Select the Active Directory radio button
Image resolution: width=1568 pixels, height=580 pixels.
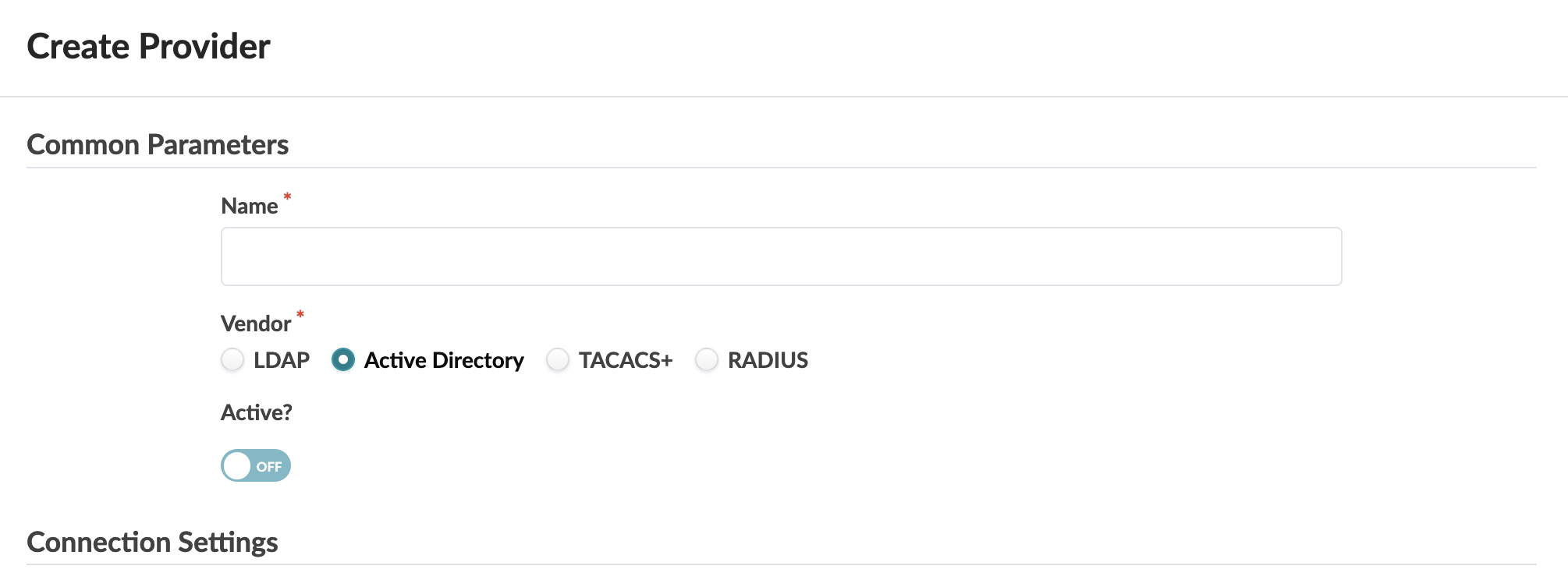343,360
